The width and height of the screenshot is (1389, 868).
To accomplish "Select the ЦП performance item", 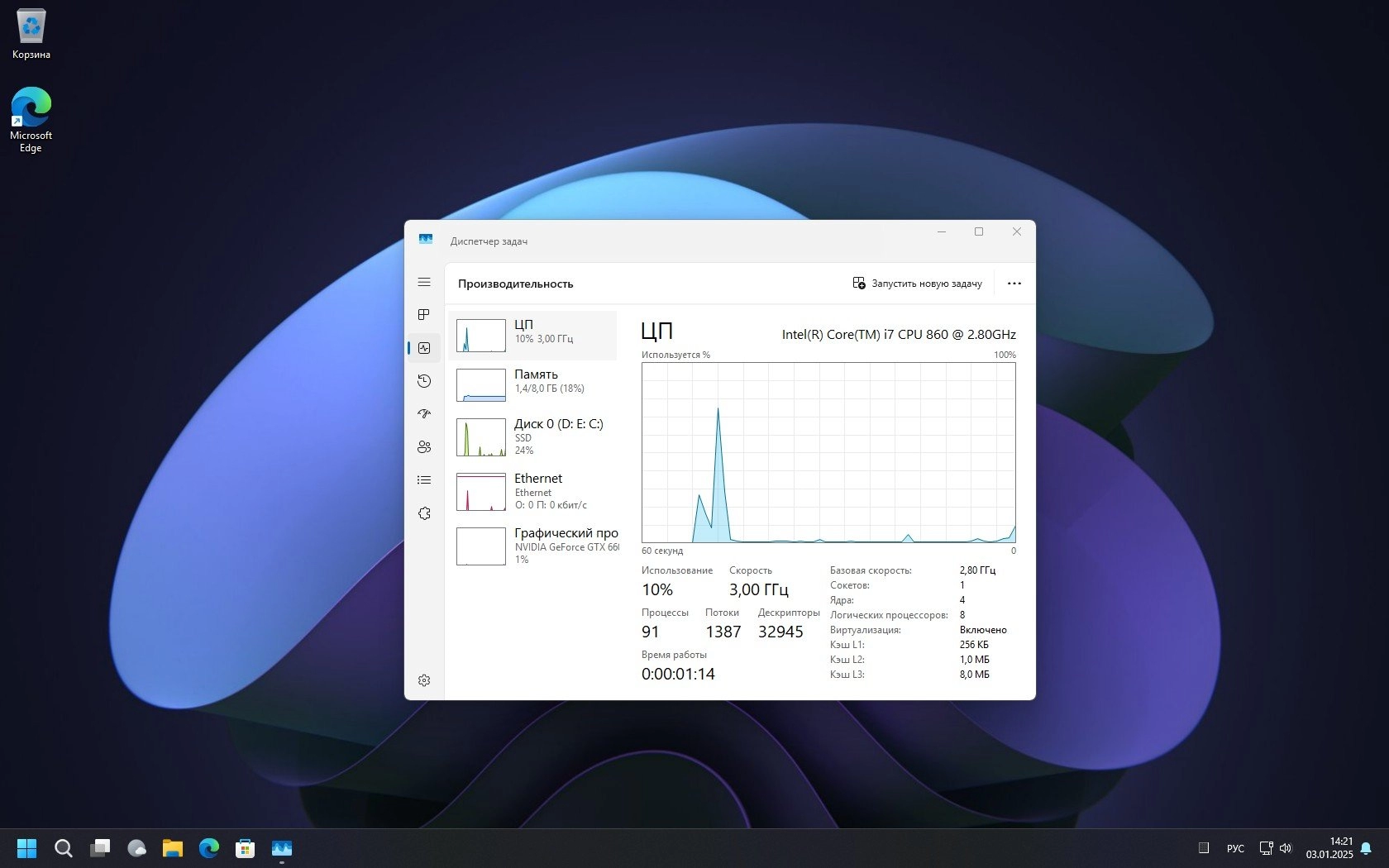I will tap(533, 335).
